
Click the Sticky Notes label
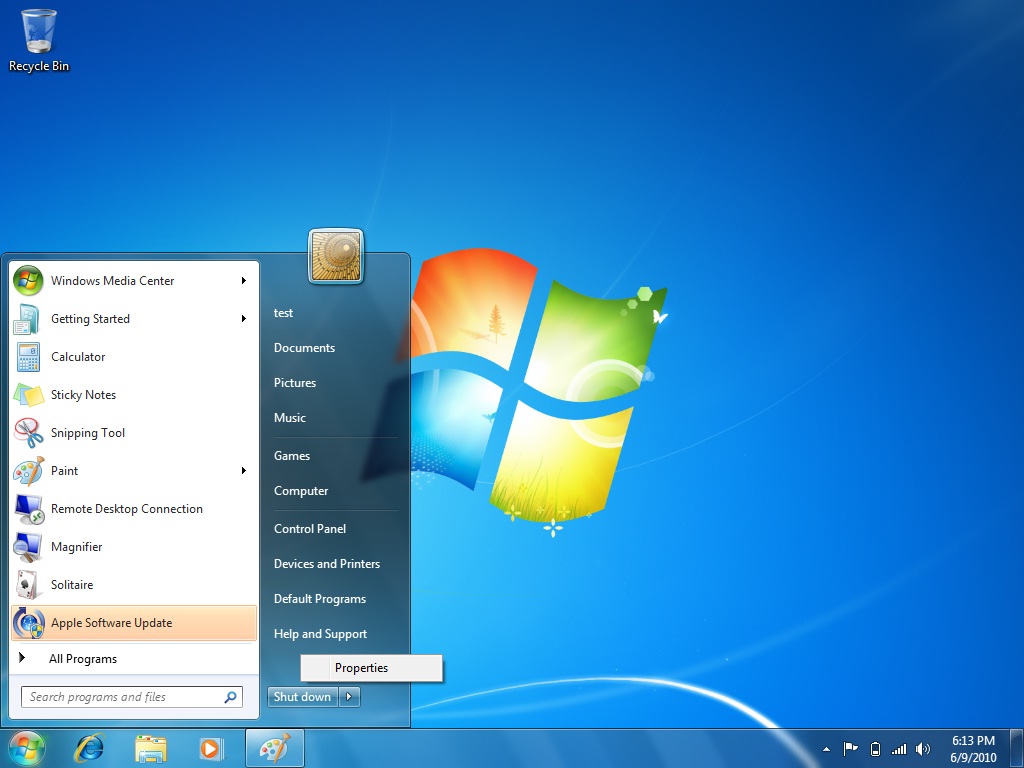tap(84, 394)
